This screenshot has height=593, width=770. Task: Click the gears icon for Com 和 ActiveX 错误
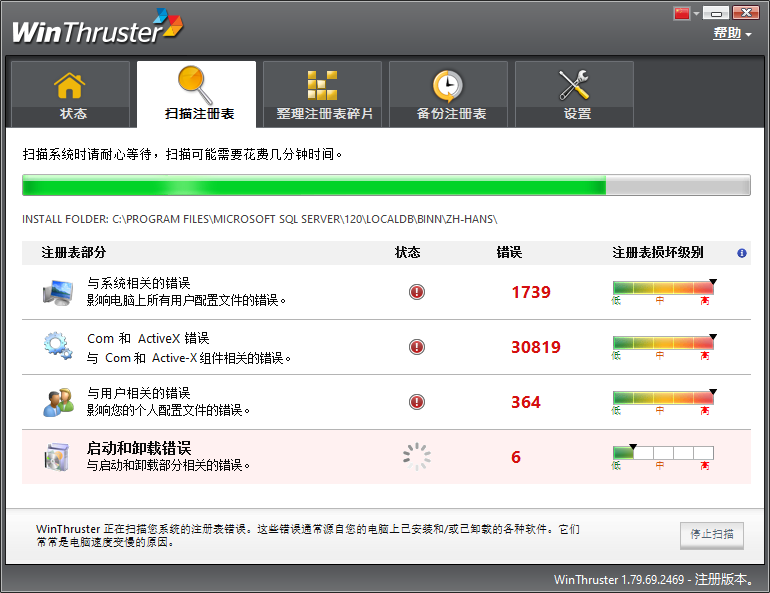tap(58, 346)
